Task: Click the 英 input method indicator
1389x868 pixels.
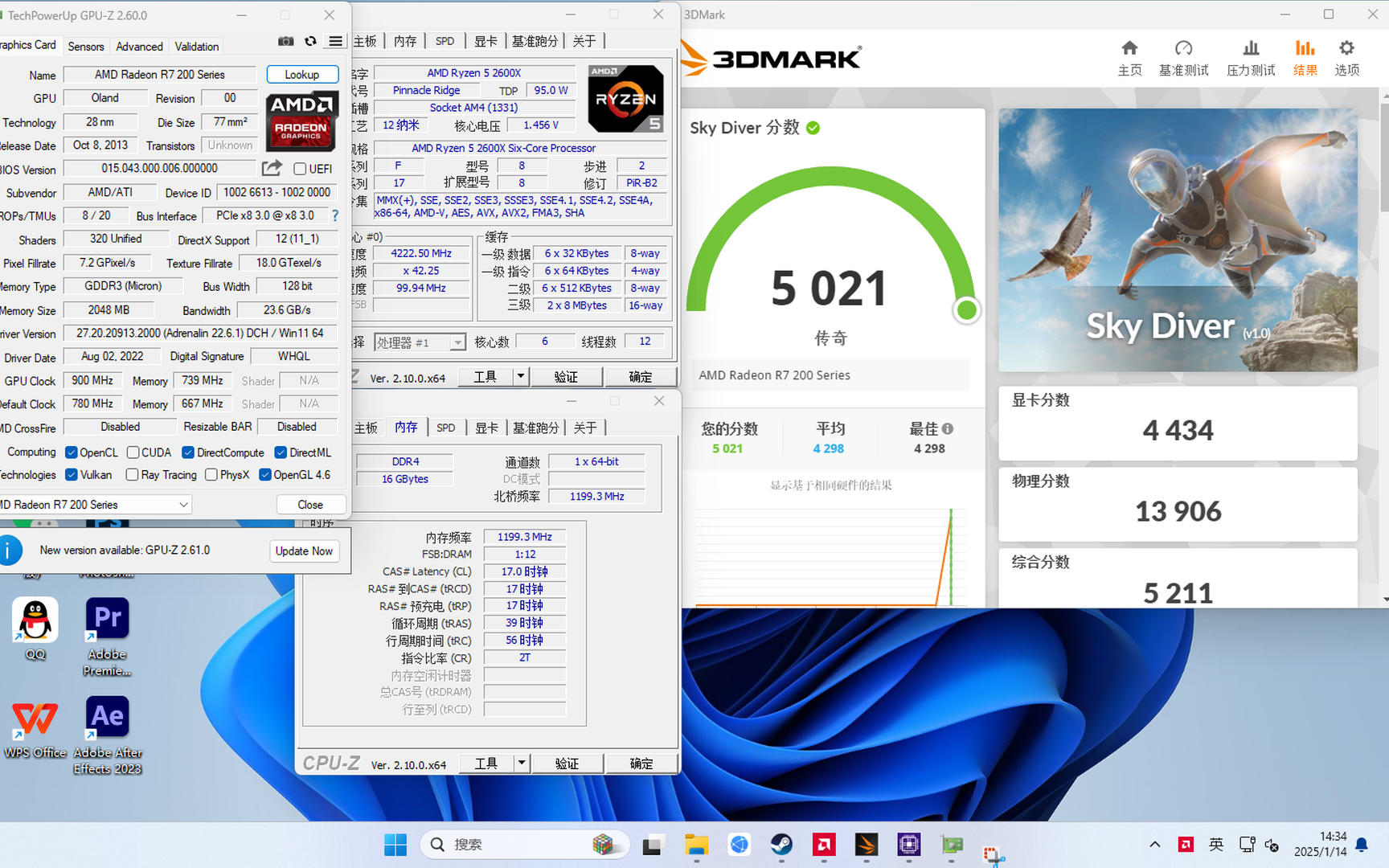Action: pos(1216,845)
